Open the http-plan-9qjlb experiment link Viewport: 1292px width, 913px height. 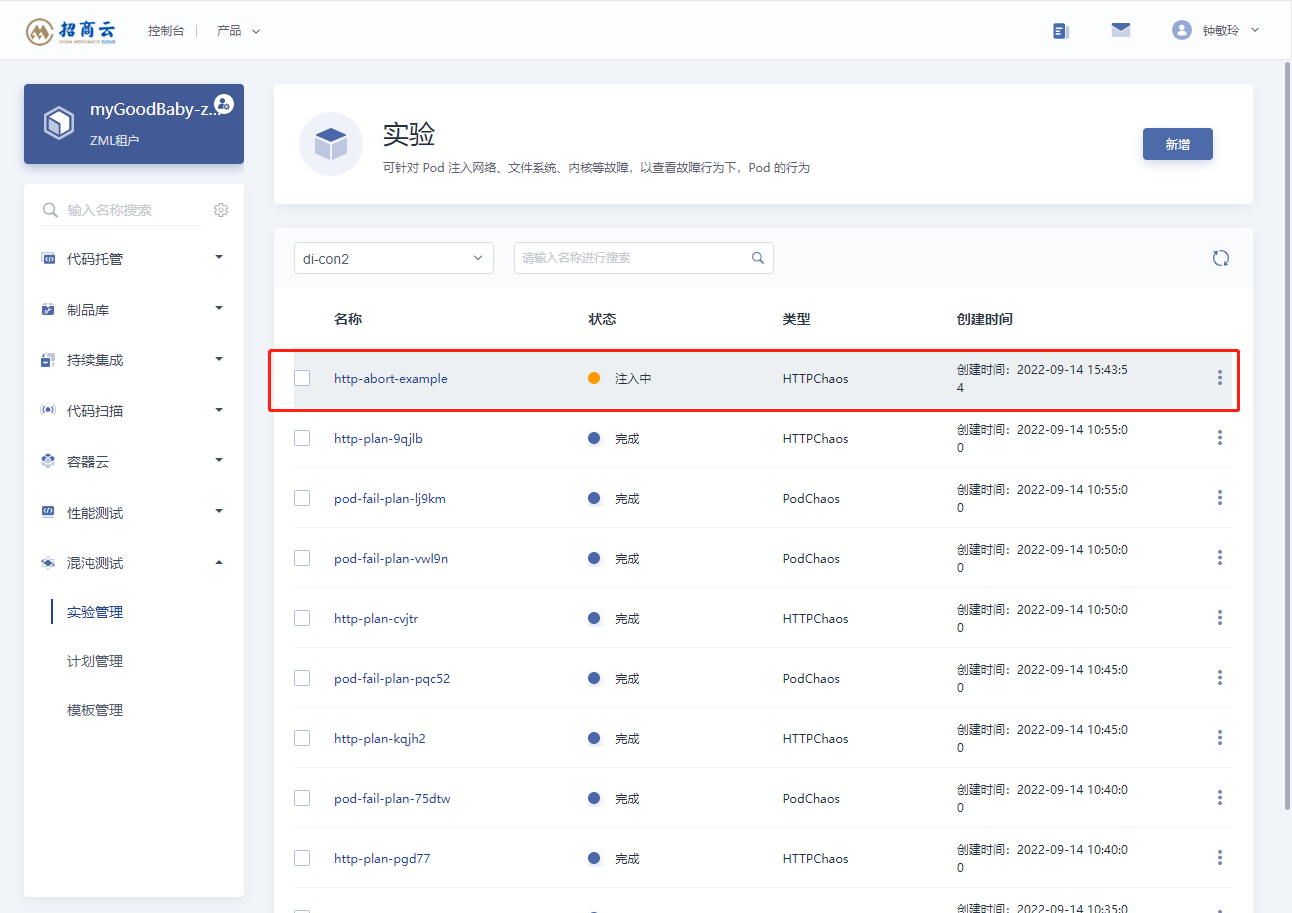378,439
